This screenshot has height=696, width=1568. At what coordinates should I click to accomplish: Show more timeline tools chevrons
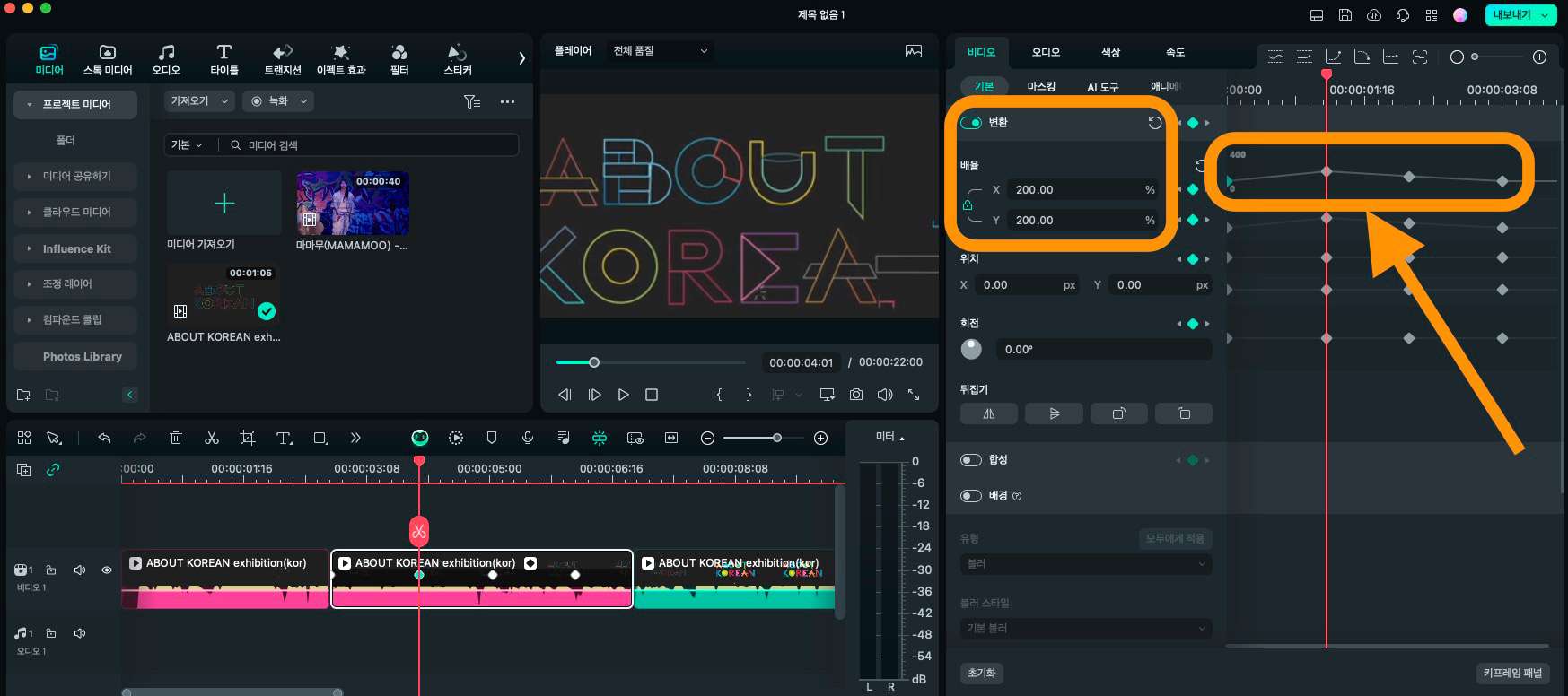355,438
